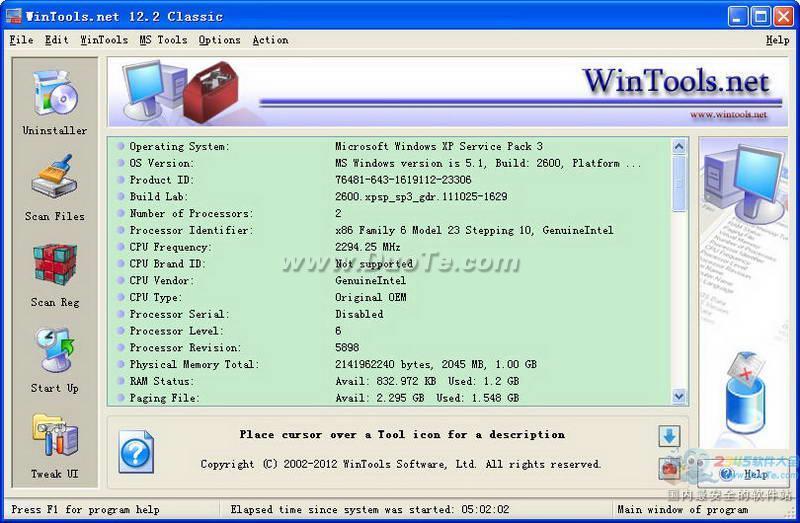Open the File menu

(21, 40)
